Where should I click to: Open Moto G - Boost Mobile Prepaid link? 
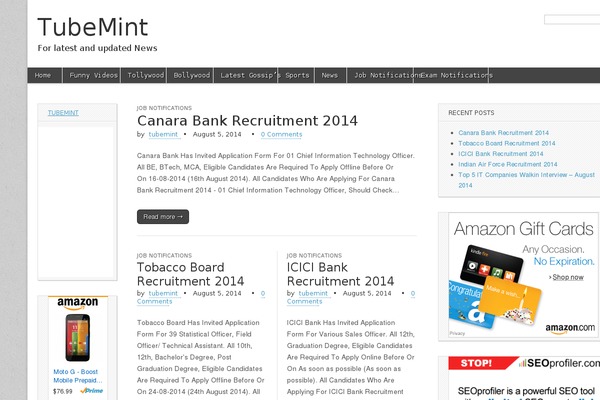78,376
